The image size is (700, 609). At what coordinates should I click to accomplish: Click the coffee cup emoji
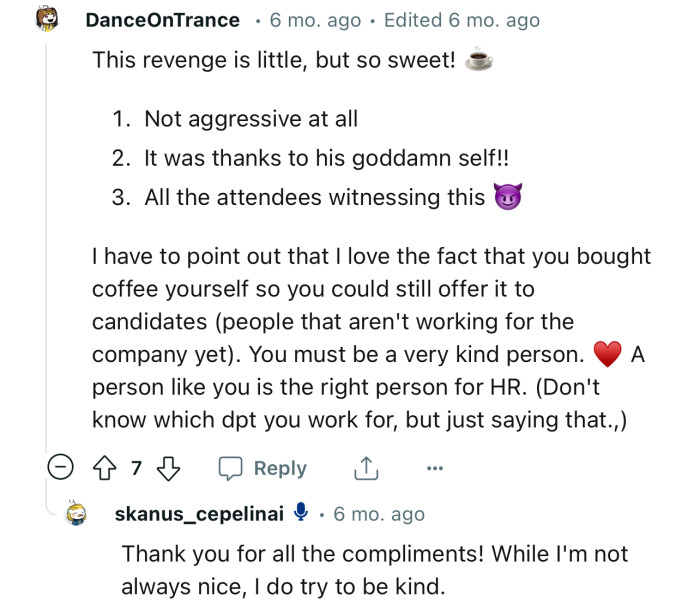[x=479, y=61]
